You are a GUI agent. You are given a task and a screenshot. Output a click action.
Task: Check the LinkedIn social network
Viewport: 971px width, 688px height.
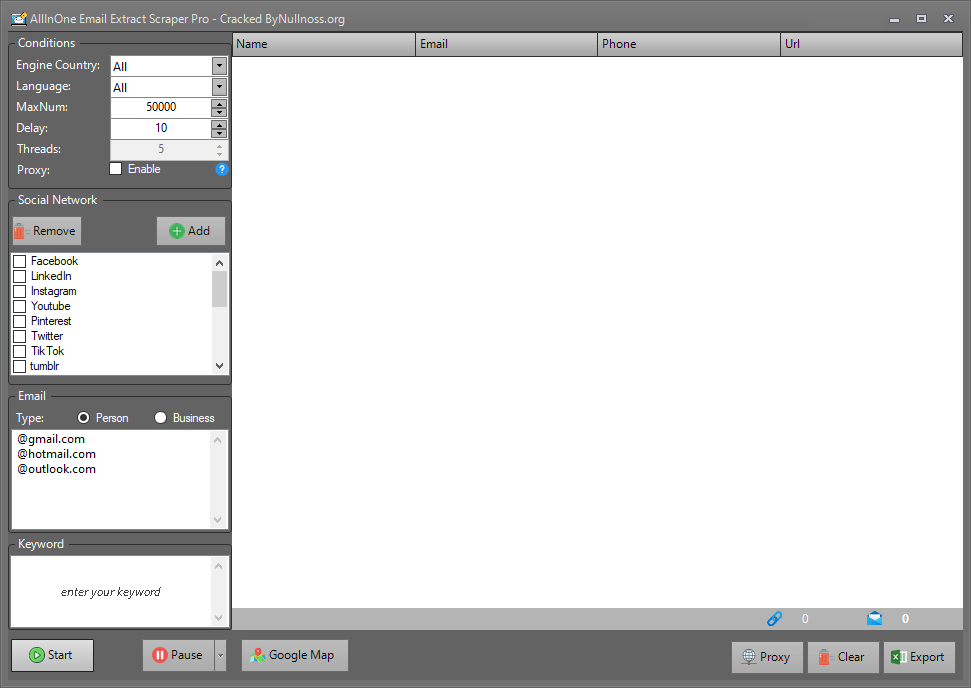click(x=20, y=276)
